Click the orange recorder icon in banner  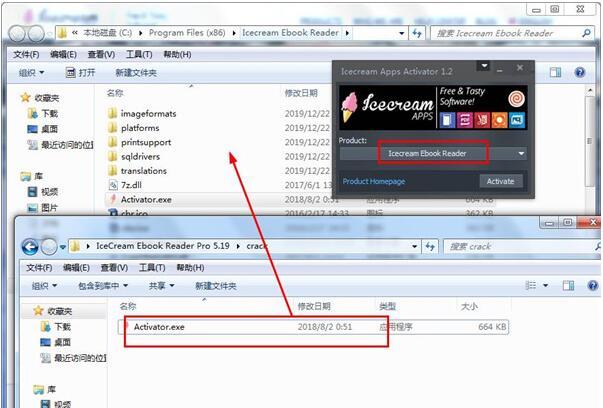pyautogui.click(x=499, y=120)
